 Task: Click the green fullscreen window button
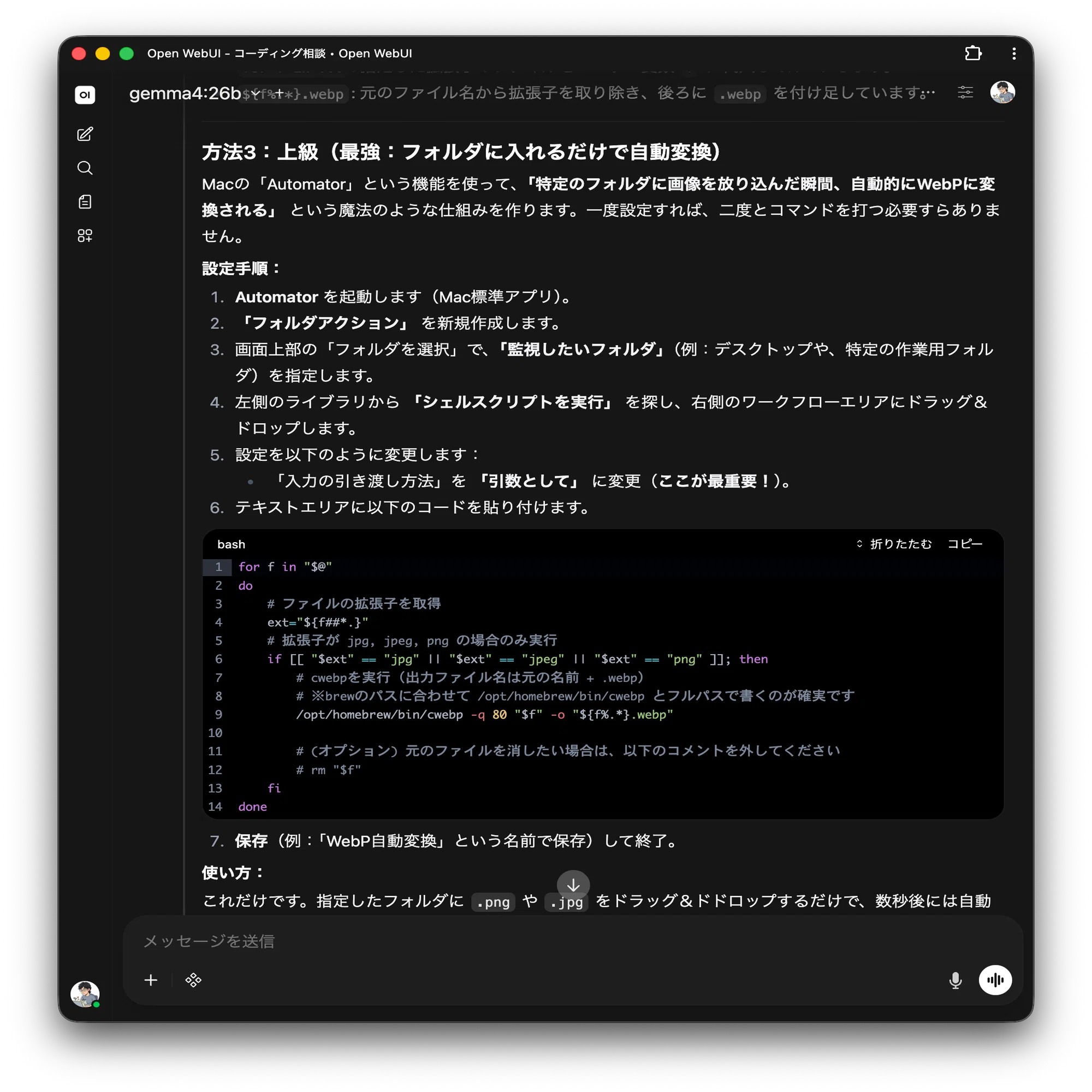(126, 53)
